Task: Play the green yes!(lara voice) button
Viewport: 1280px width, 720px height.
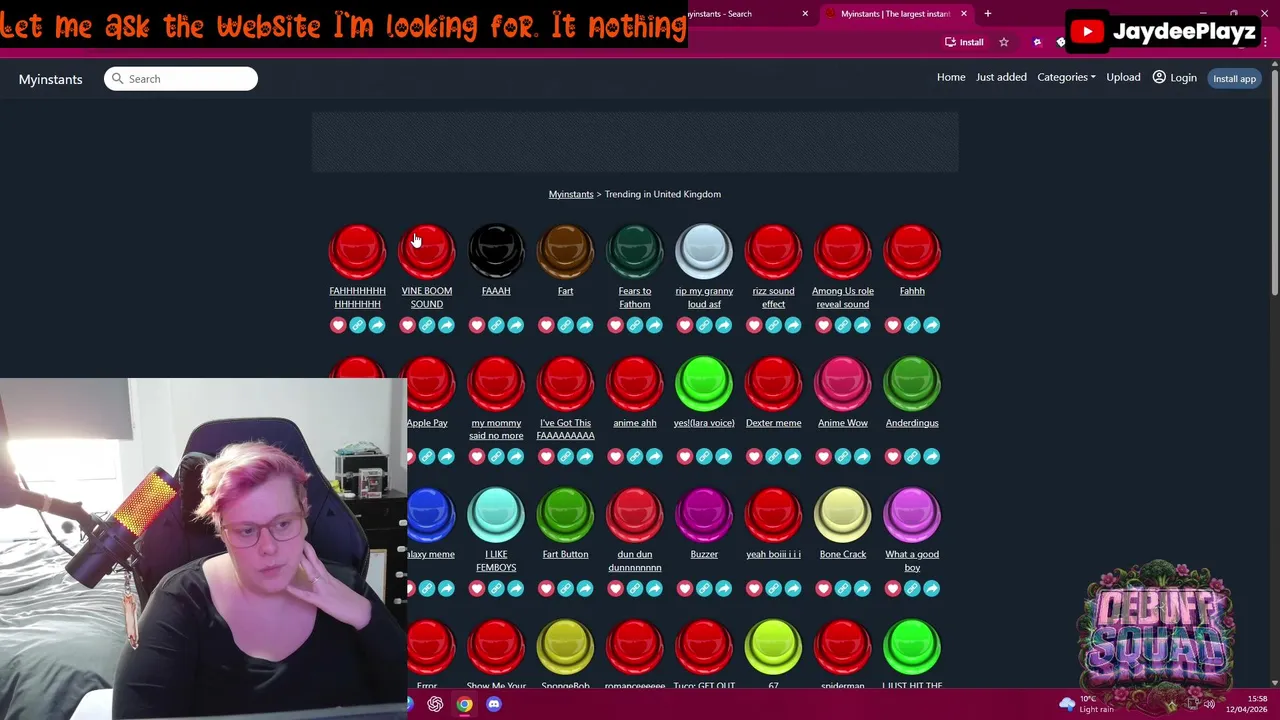Action: (x=704, y=384)
